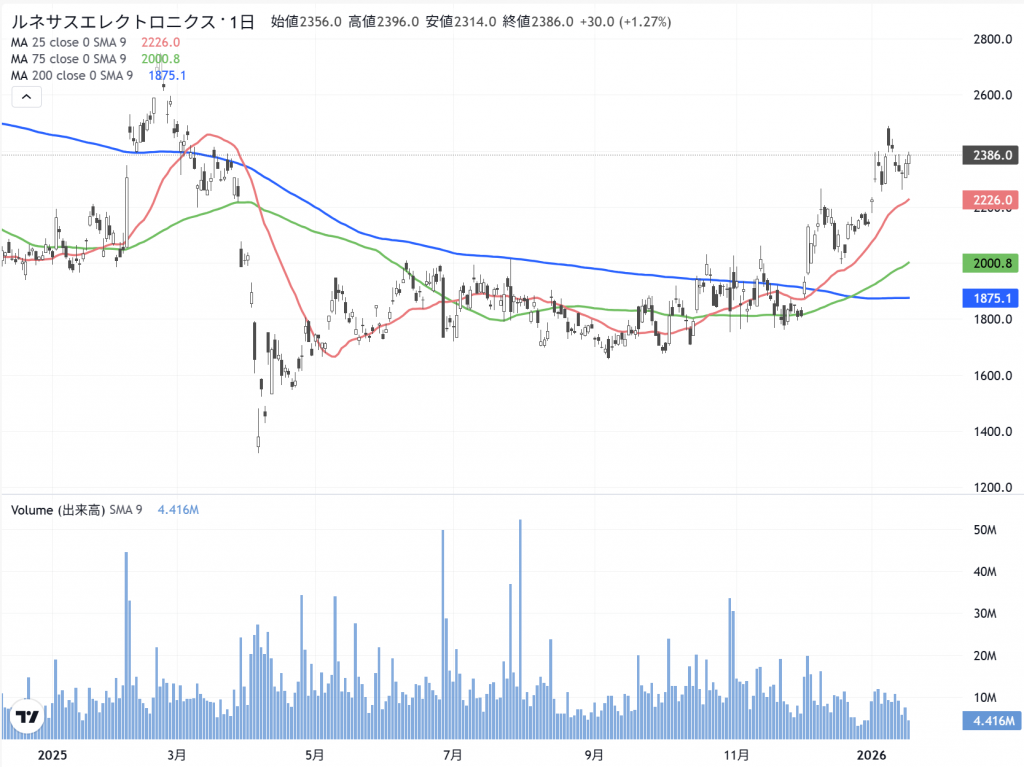1024x767 pixels.
Task: Click the red 2226.0 MA price tag
Action: pyautogui.click(x=989, y=200)
